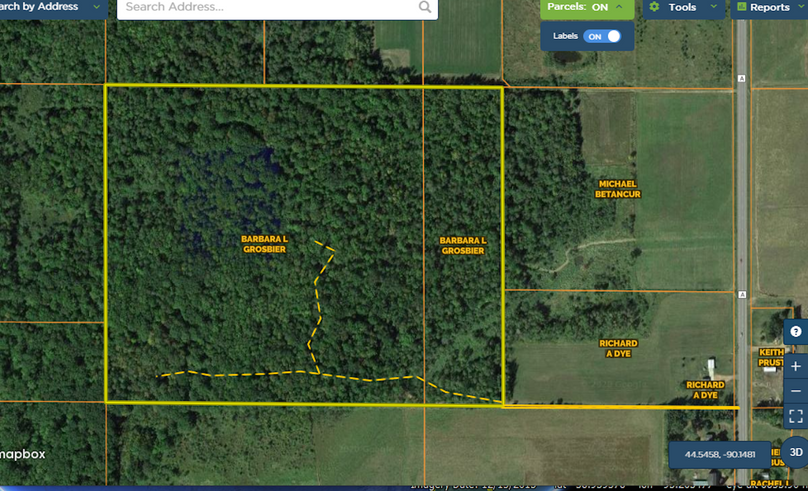The height and width of the screenshot is (491, 808).
Task: Select left Barbara L Grosbier parcel label
Action: (x=264, y=244)
